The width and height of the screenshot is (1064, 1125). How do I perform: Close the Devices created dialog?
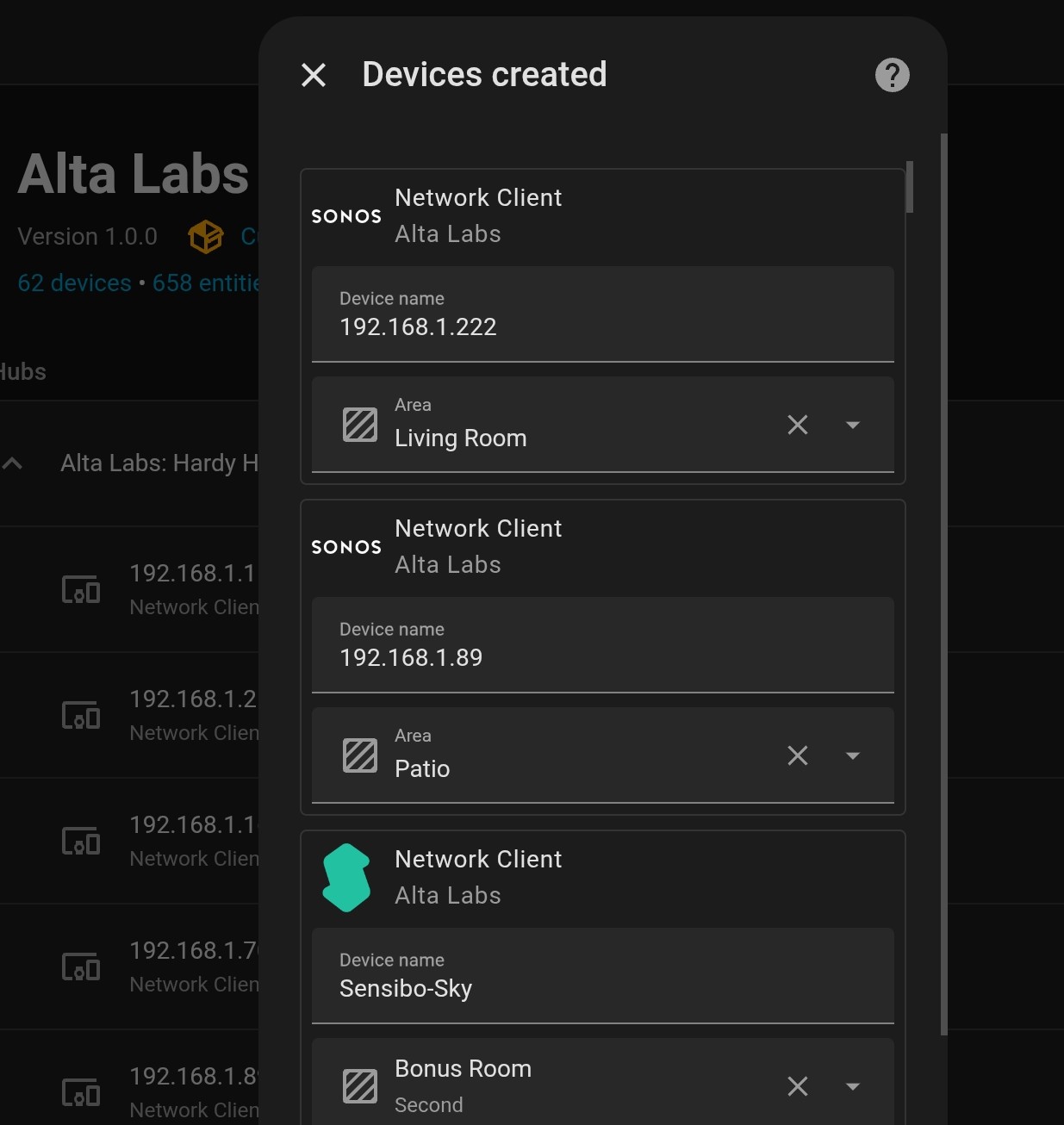click(314, 75)
